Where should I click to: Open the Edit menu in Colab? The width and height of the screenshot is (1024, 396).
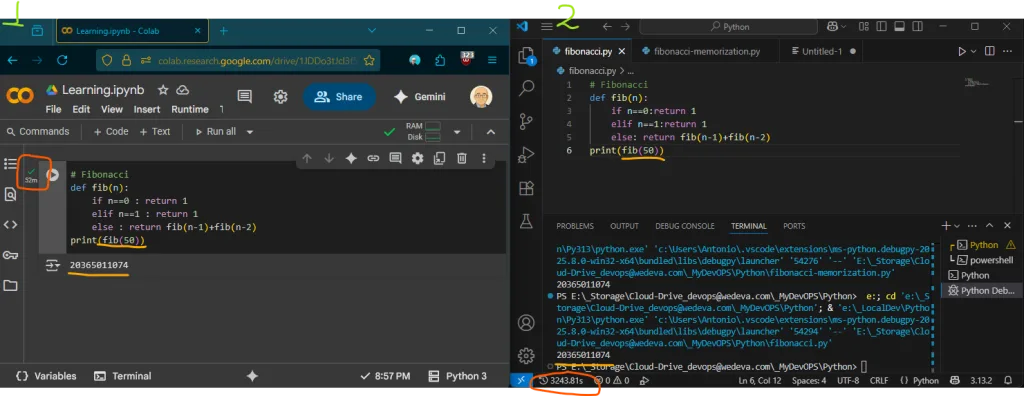(82, 109)
